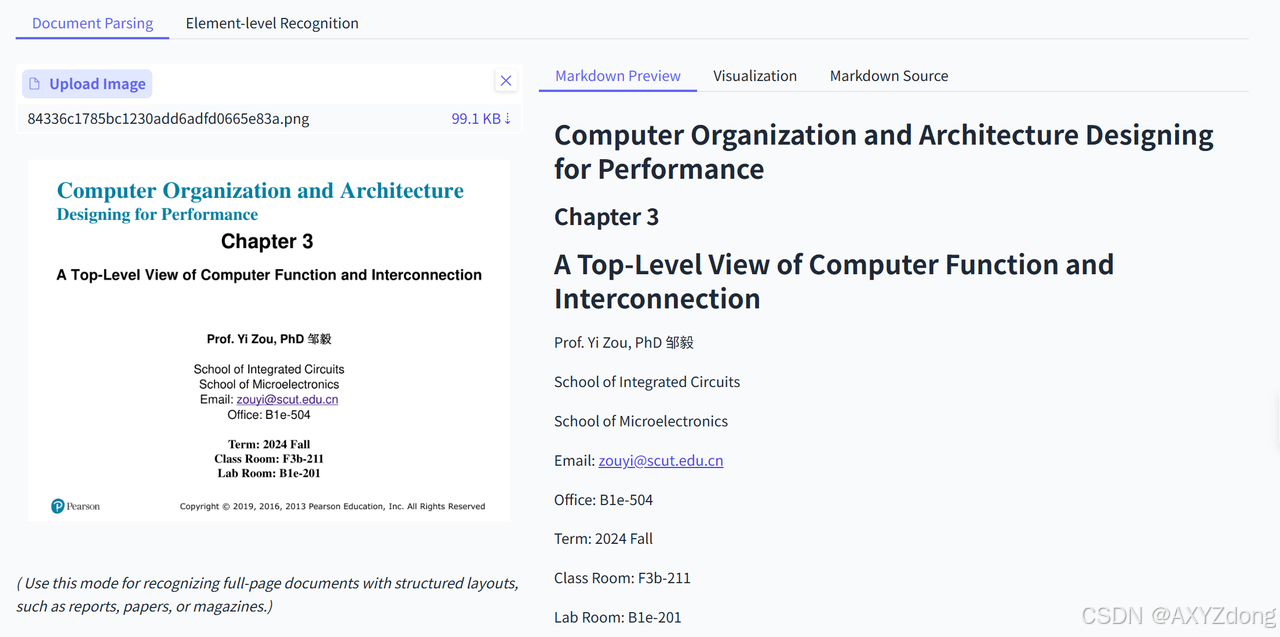Switch to the Document Parsing tab
The width and height of the screenshot is (1280, 637).
pyautogui.click(x=93, y=23)
